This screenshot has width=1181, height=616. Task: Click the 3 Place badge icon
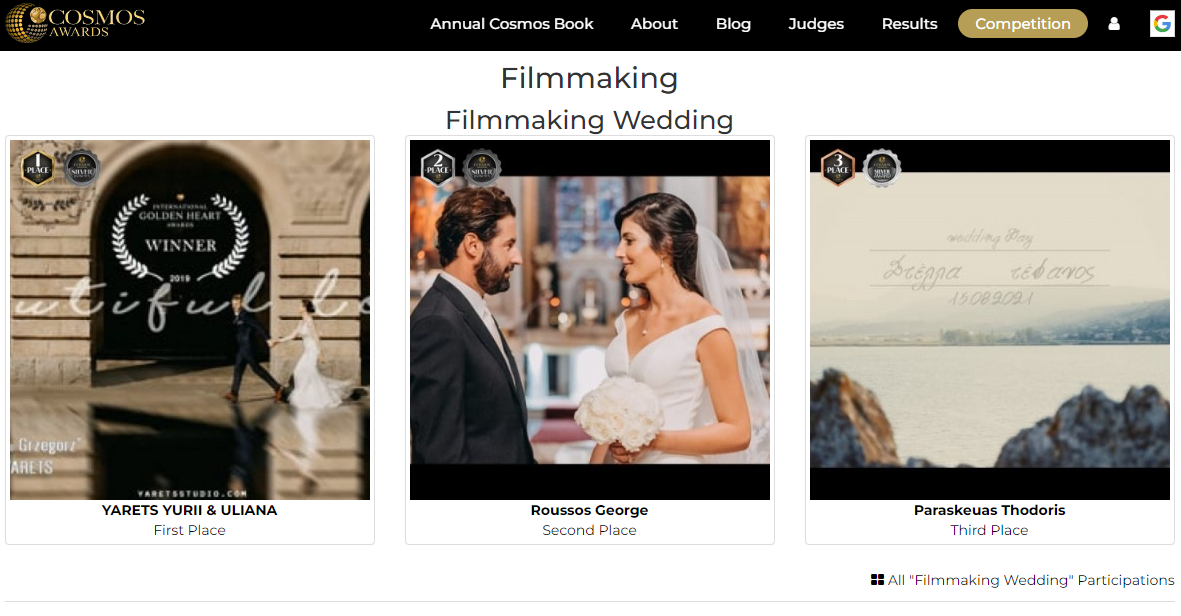[837, 167]
